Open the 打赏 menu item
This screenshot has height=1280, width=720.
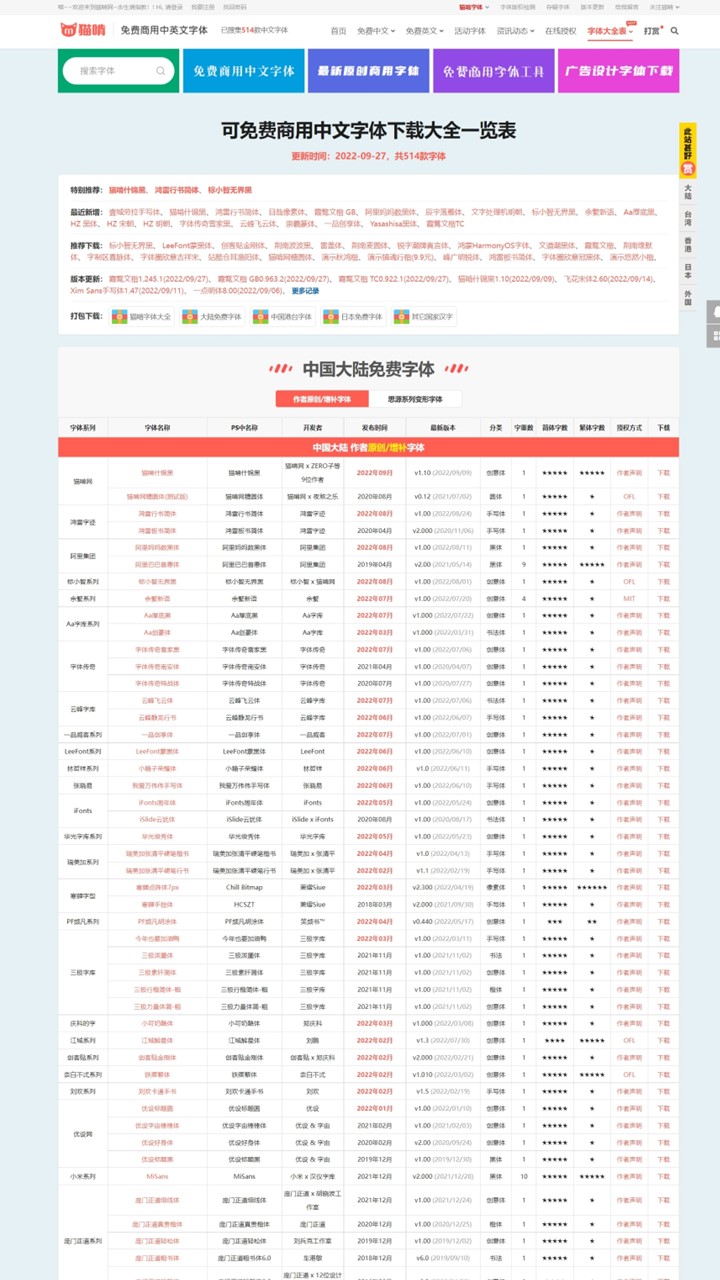(x=653, y=31)
